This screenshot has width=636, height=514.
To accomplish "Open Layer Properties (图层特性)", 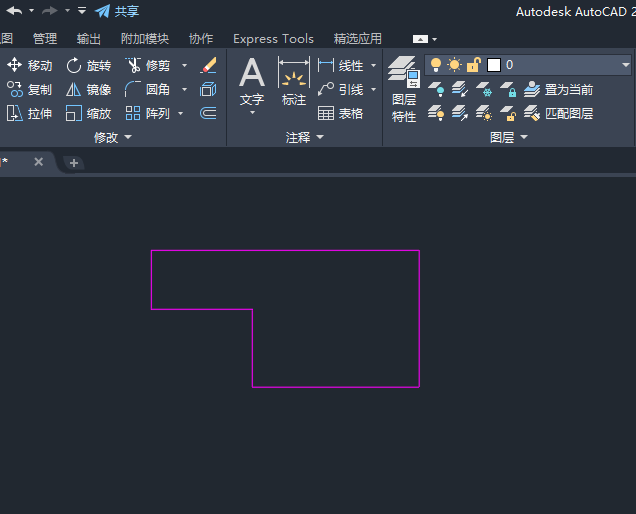I will point(404,89).
